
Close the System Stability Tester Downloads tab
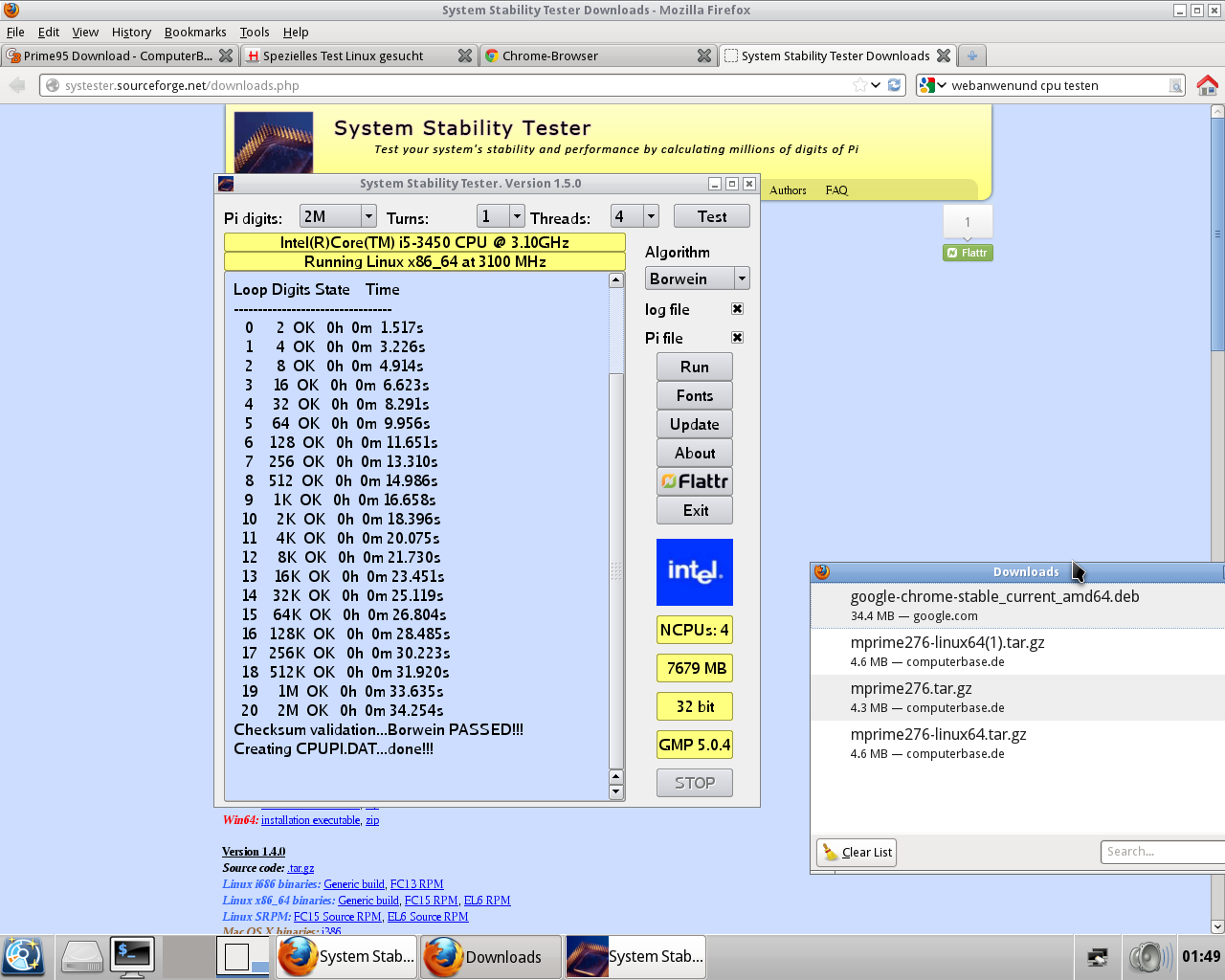point(944,56)
